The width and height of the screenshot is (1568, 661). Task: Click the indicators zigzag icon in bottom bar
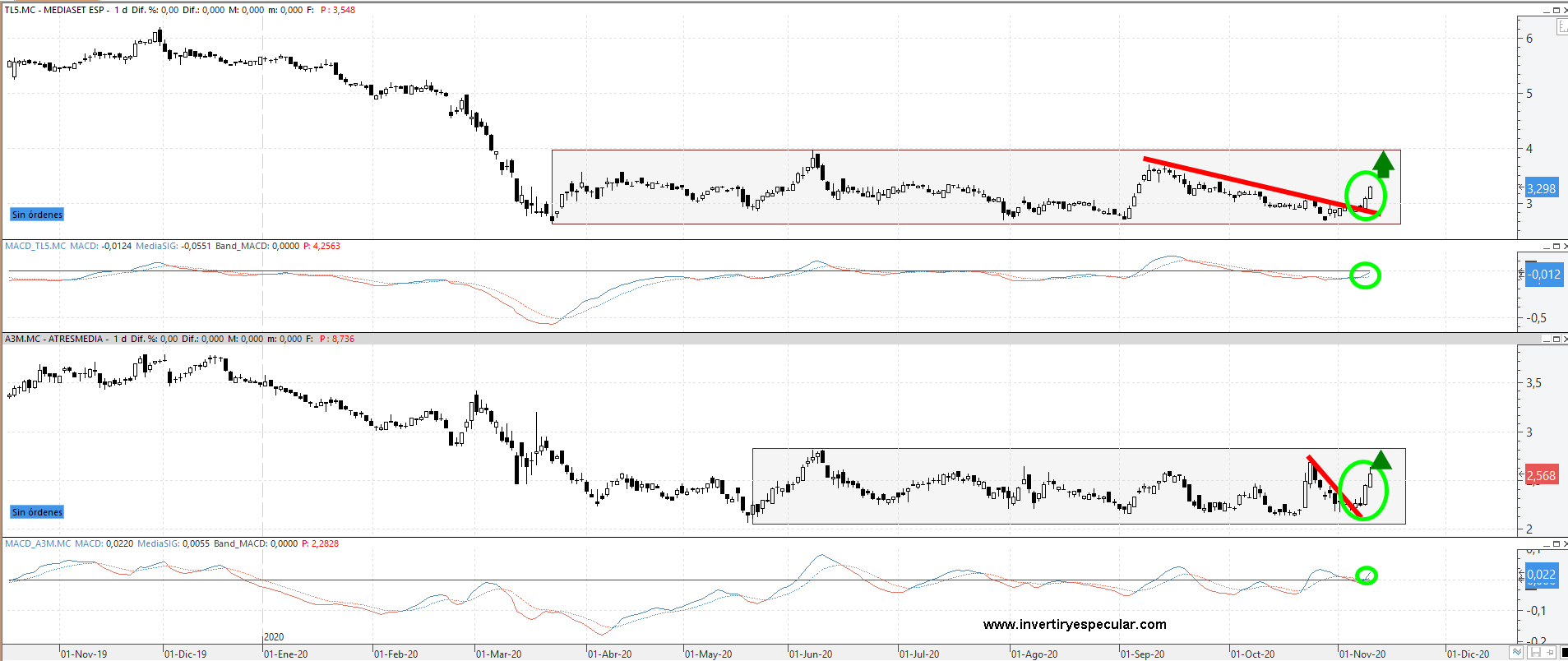[x=1517, y=653]
